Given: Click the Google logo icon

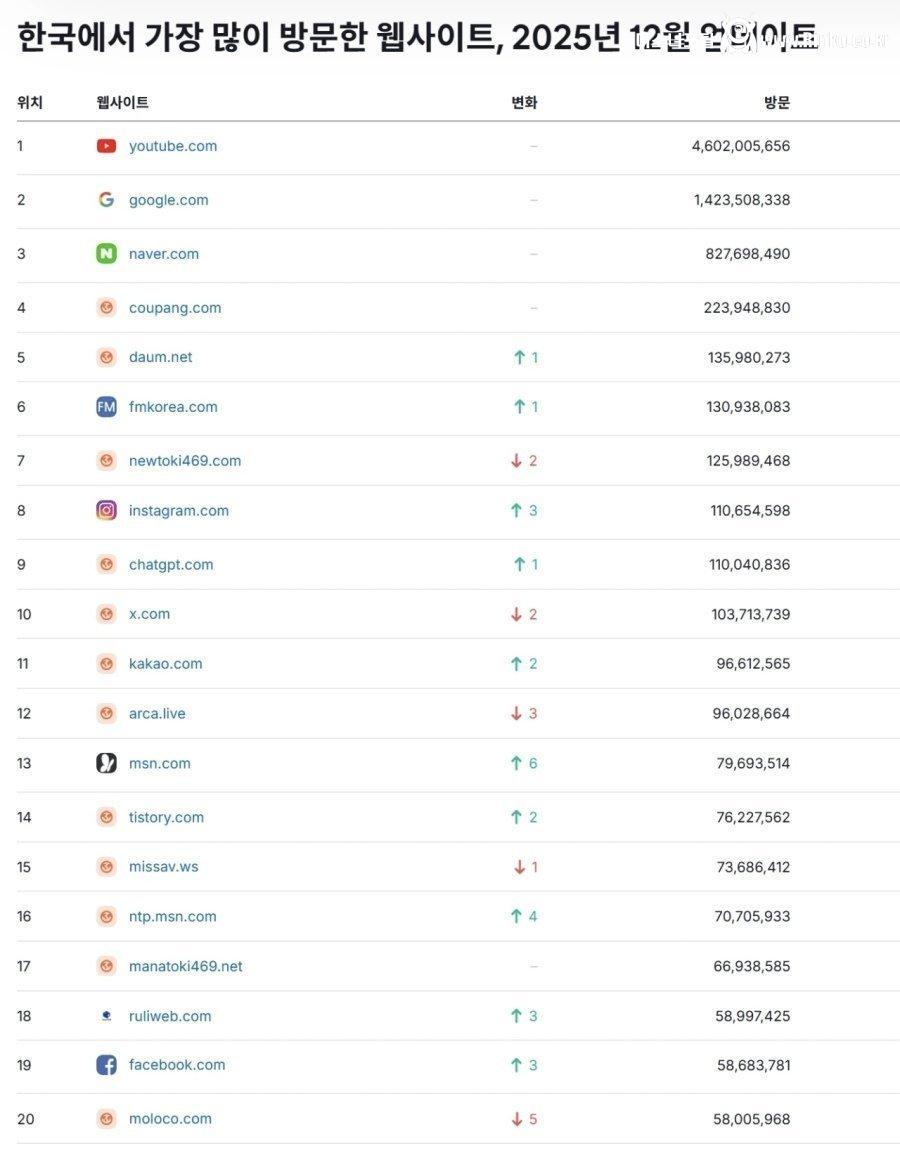Looking at the screenshot, I should tap(106, 200).
